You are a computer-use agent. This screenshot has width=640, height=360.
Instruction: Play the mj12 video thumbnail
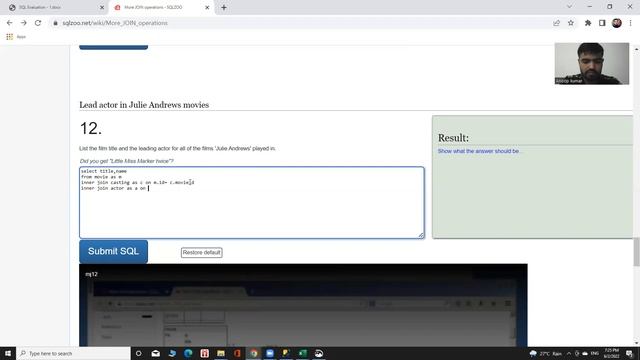pyautogui.click(x=303, y=305)
